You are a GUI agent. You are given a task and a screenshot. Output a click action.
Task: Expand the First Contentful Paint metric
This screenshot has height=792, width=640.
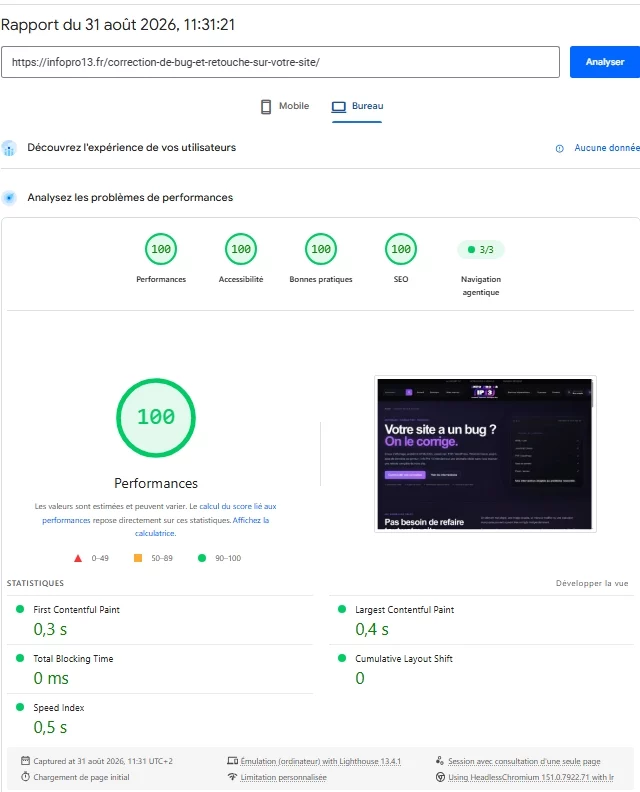point(160,620)
